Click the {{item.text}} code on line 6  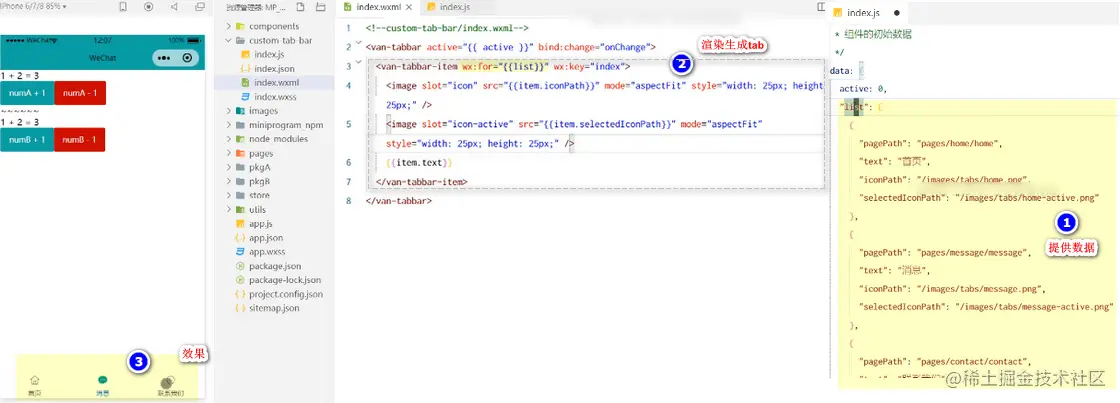[419, 163]
